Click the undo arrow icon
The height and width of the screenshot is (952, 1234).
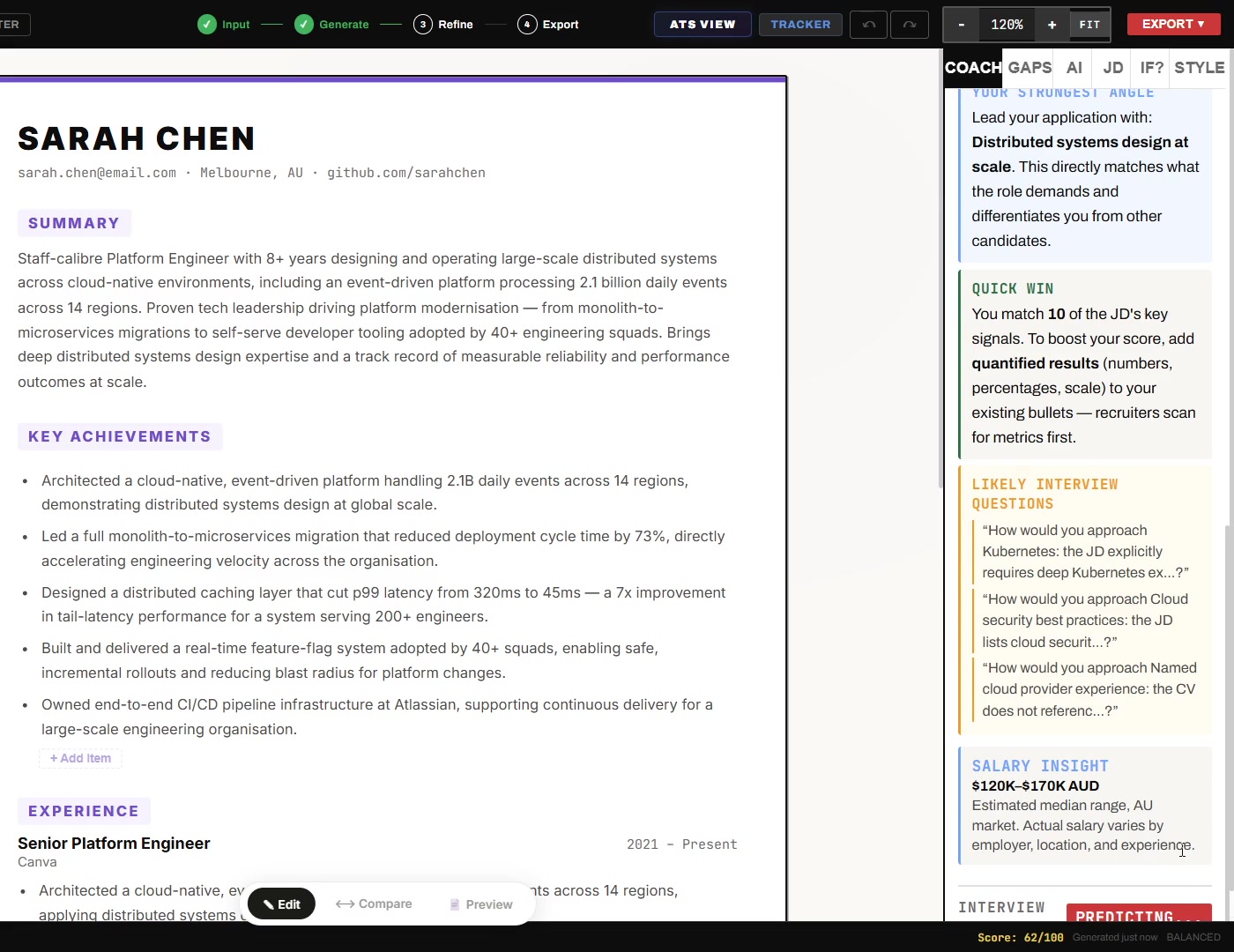click(x=868, y=25)
